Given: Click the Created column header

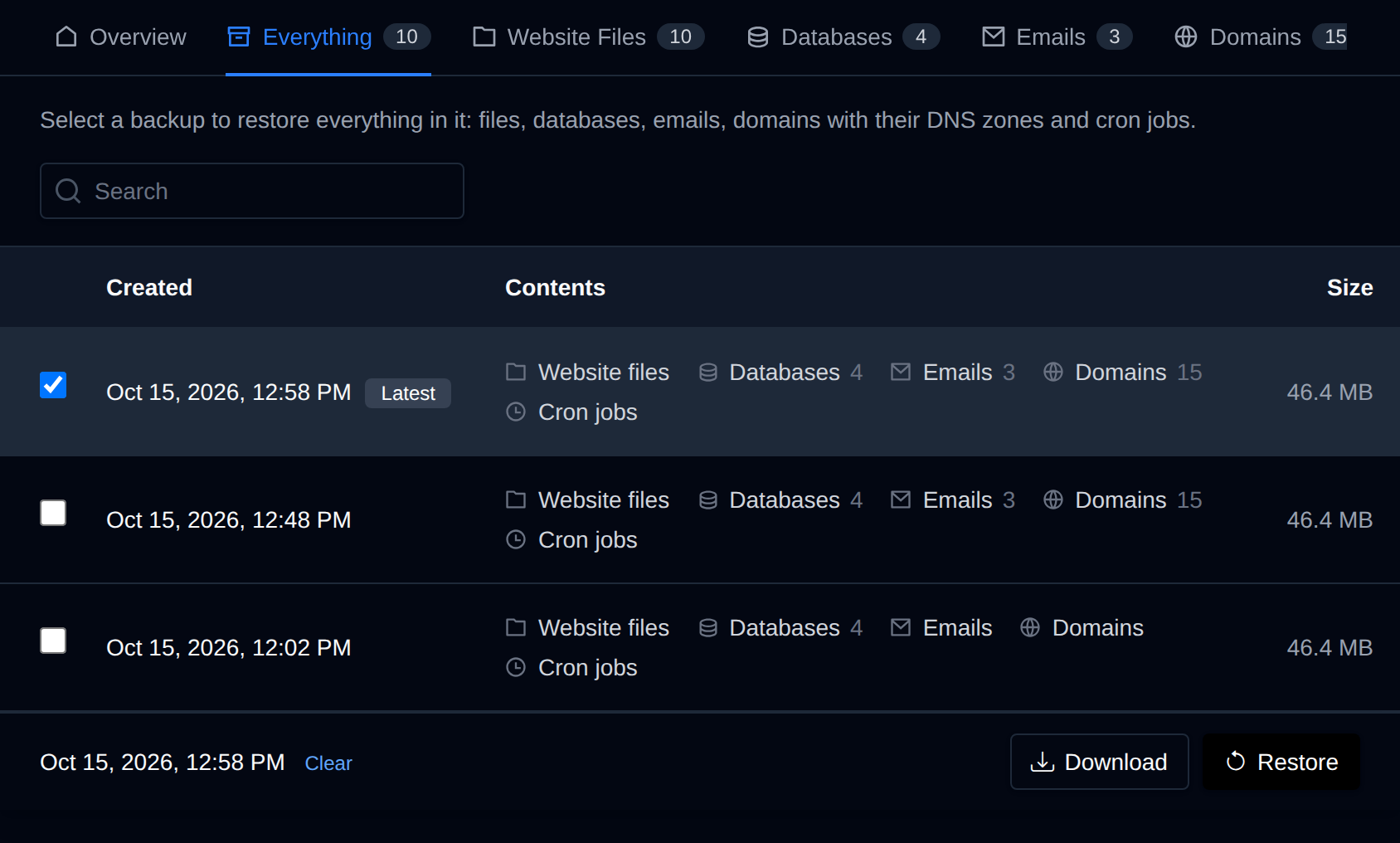Looking at the screenshot, I should click(149, 287).
